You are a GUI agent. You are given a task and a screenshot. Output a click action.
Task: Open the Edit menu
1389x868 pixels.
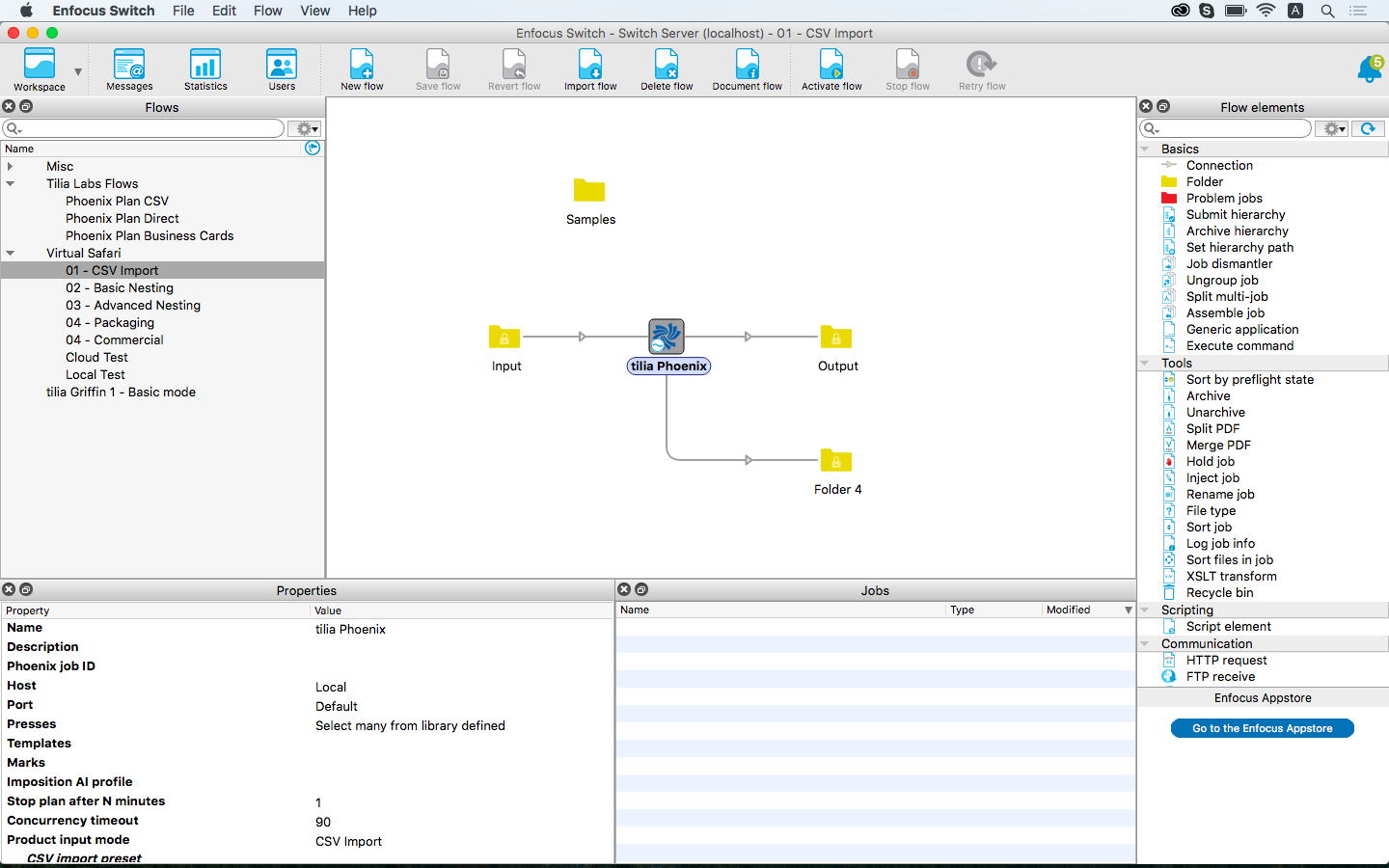[225, 11]
